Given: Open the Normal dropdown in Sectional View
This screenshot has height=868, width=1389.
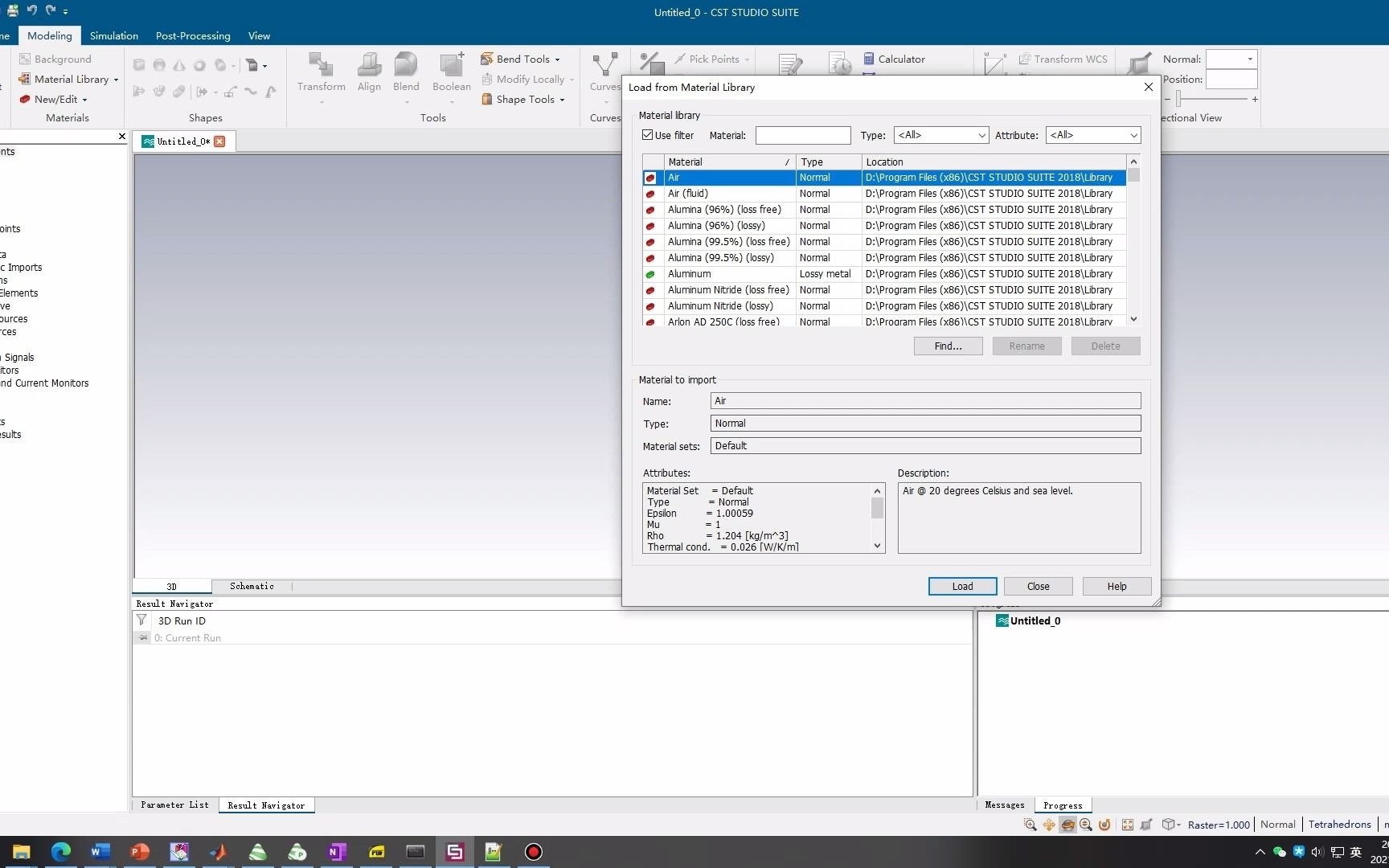Looking at the screenshot, I should (x=1231, y=59).
